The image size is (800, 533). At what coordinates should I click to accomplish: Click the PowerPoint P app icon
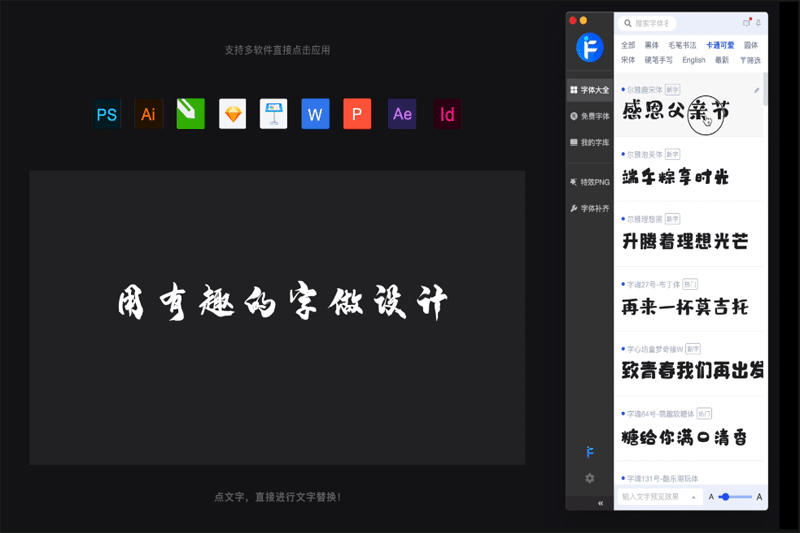pyautogui.click(x=357, y=114)
